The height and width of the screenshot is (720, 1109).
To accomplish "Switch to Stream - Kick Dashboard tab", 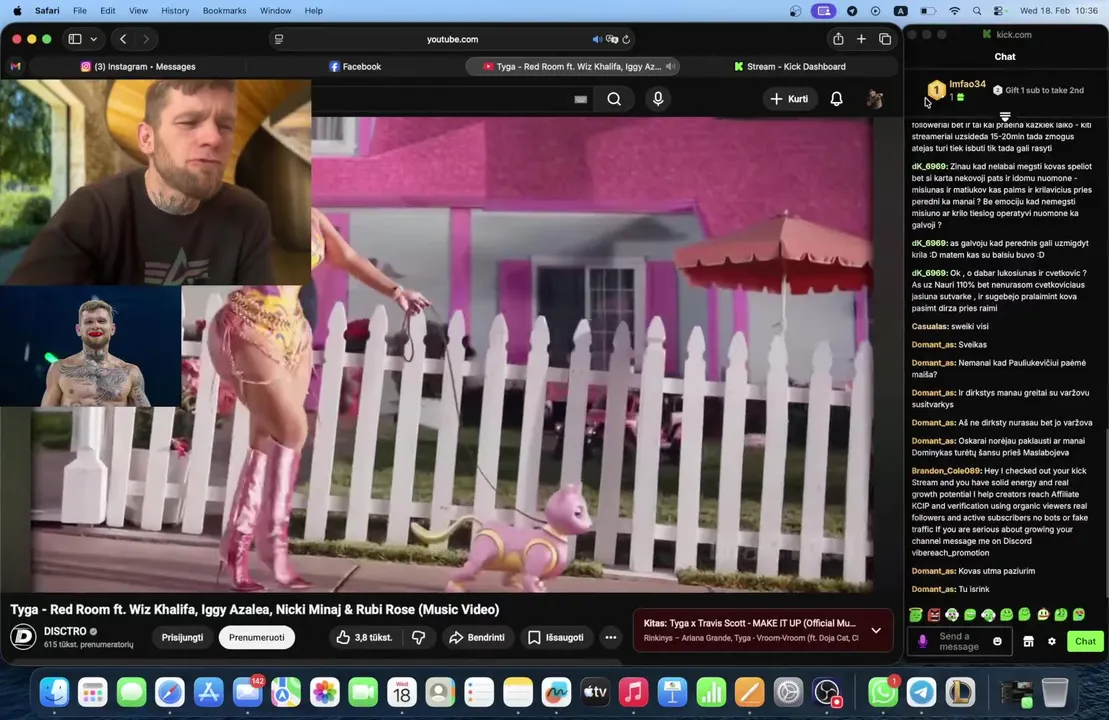I will tap(790, 66).
